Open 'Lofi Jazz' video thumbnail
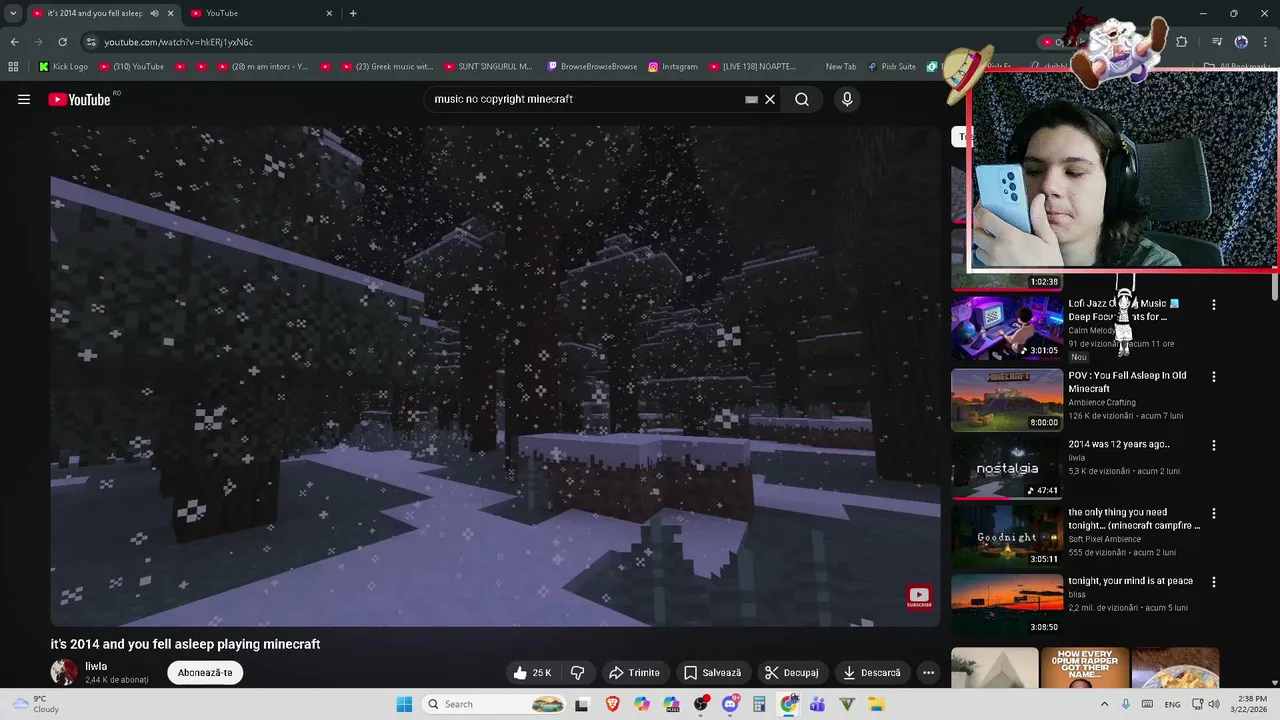1280x720 pixels. [1007, 327]
